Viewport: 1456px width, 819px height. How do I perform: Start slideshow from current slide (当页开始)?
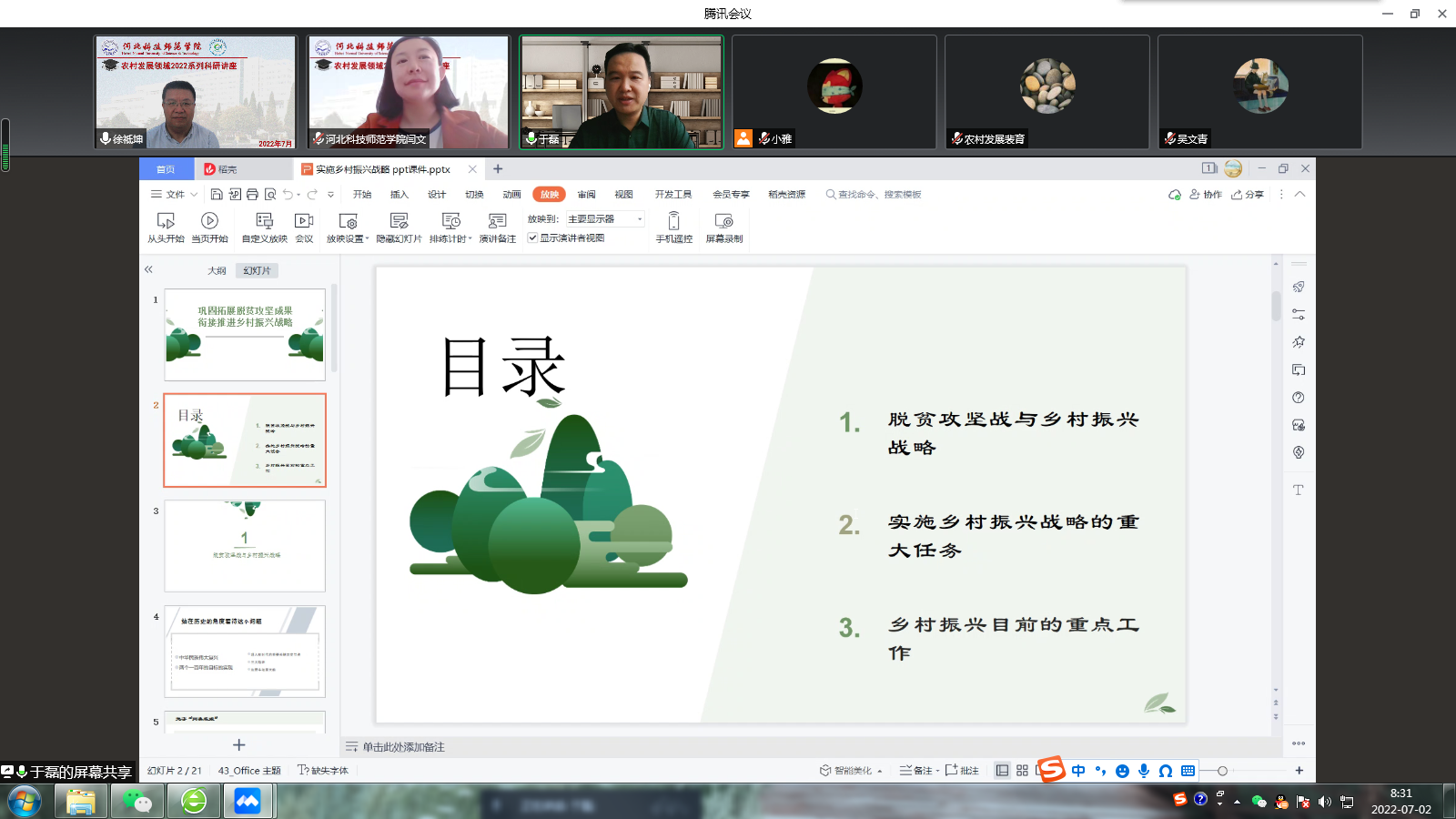tap(209, 227)
